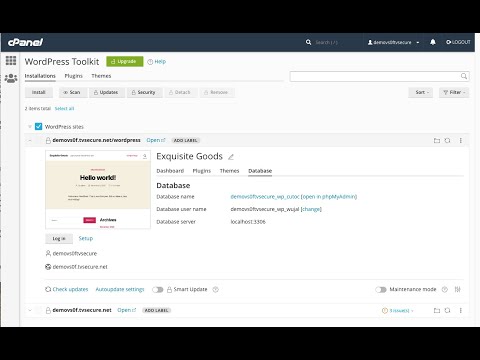Click the lock icon beside demovs0f.tvsecure.net
The height and width of the screenshot is (360, 480).
48,310
